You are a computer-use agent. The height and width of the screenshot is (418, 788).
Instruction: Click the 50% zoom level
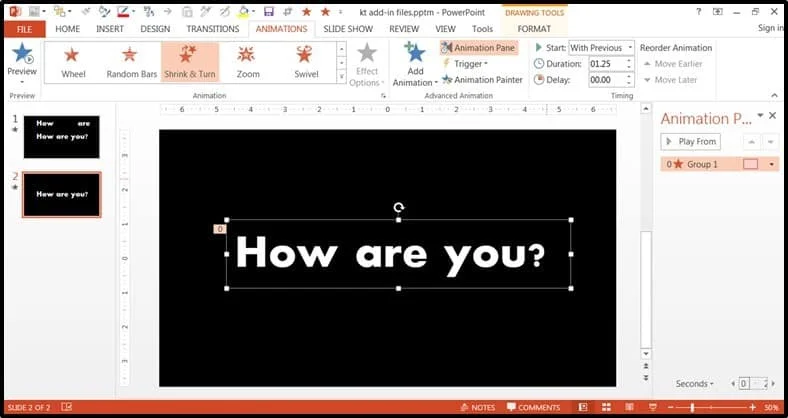pyautogui.click(x=771, y=407)
